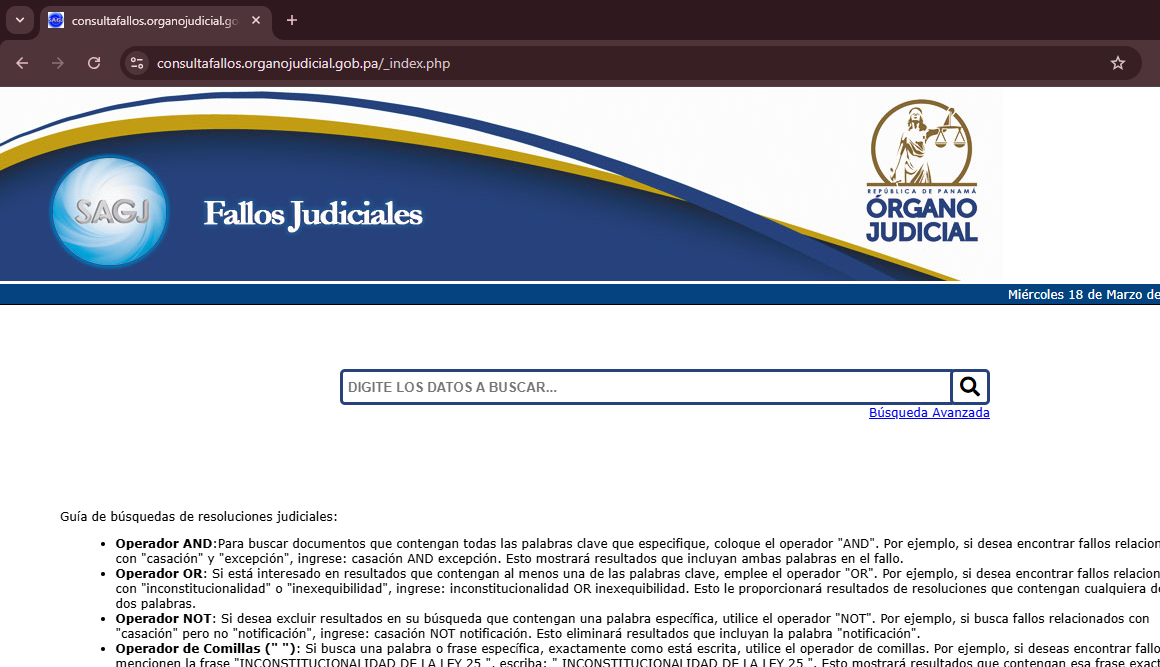Expand the tab search dropdown chevron
The width and height of the screenshot is (1160, 667).
[19, 20]
